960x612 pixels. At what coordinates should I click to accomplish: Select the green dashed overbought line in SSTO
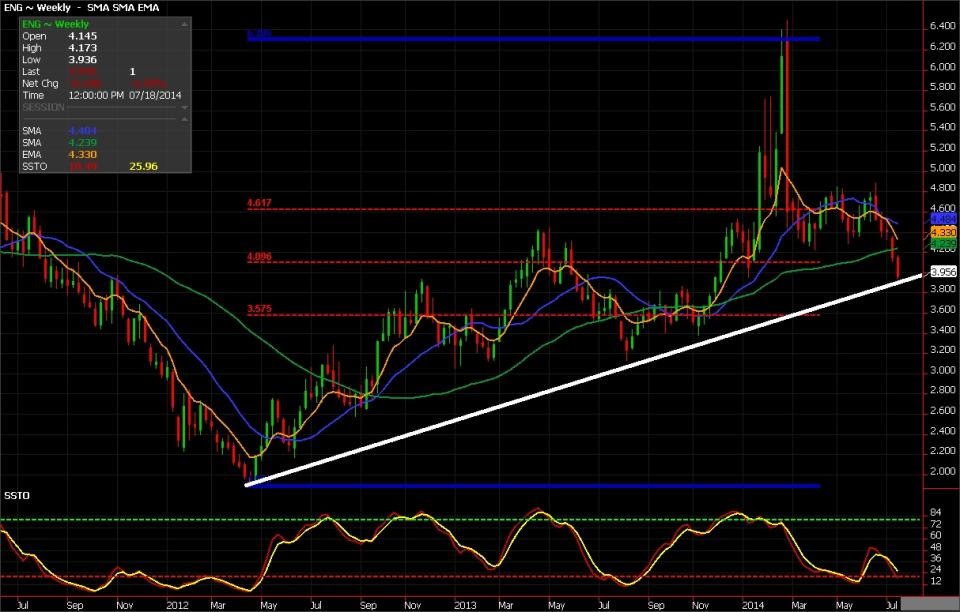pos(460,520)
